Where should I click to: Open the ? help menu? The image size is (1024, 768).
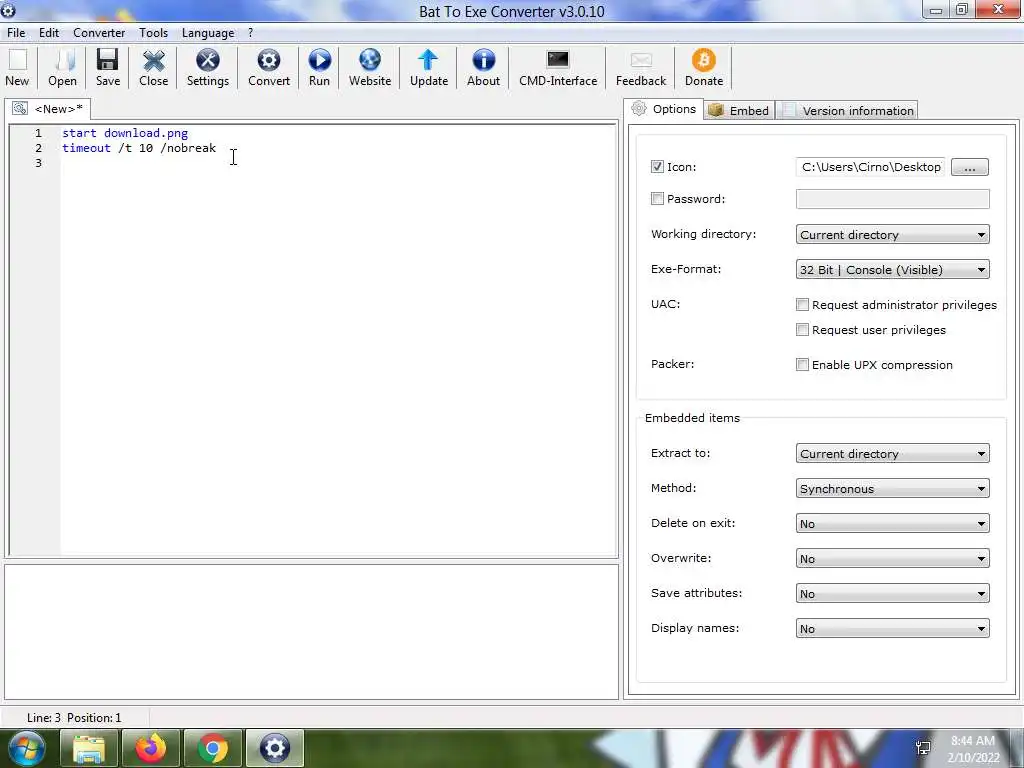(250, 33)
